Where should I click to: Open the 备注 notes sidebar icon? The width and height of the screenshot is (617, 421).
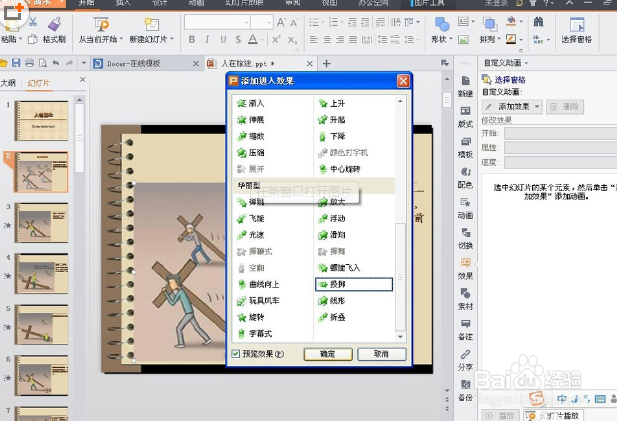pos(466,323)
